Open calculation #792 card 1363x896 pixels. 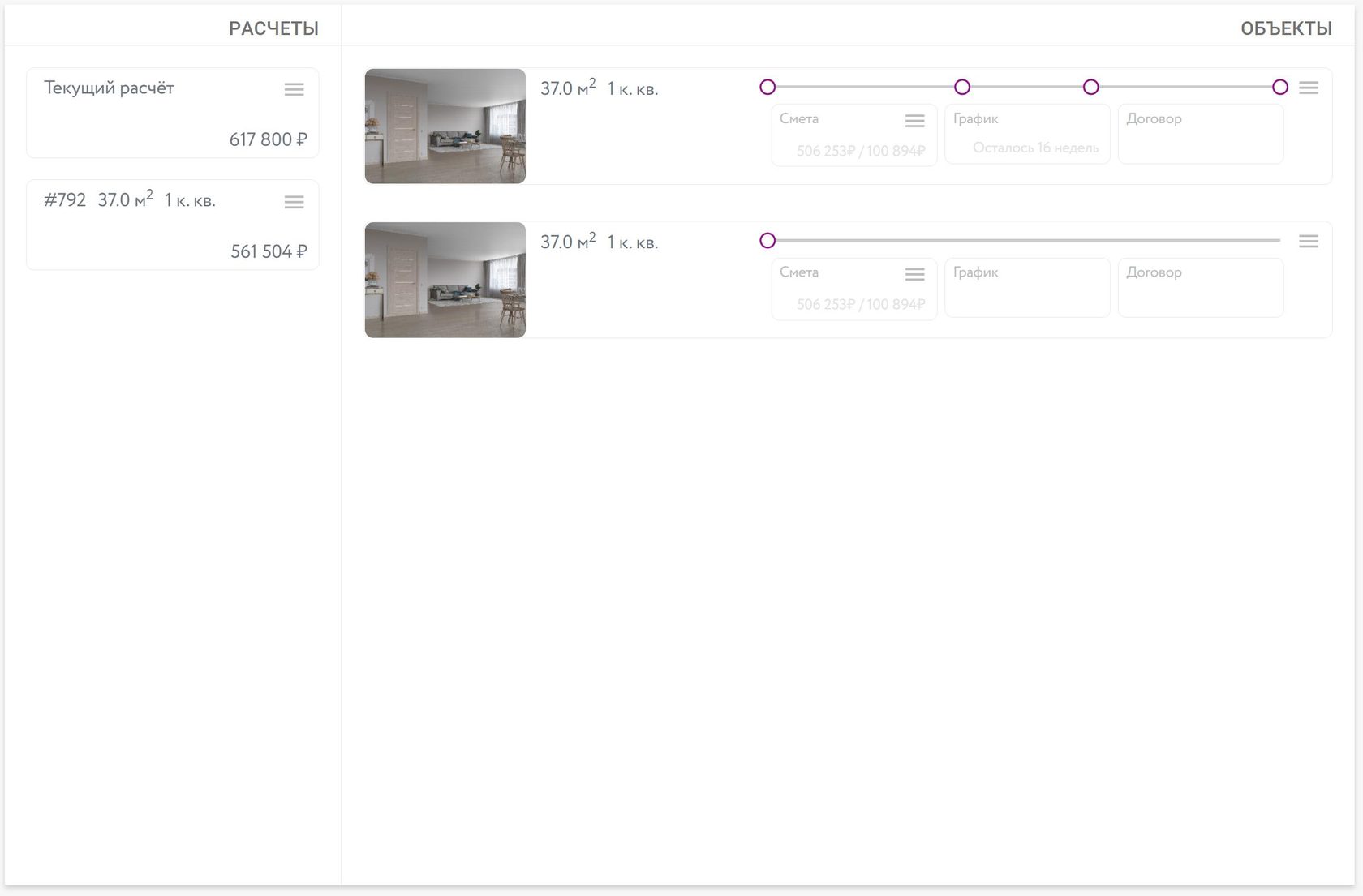pyautogui.click(x=173, y=225)
